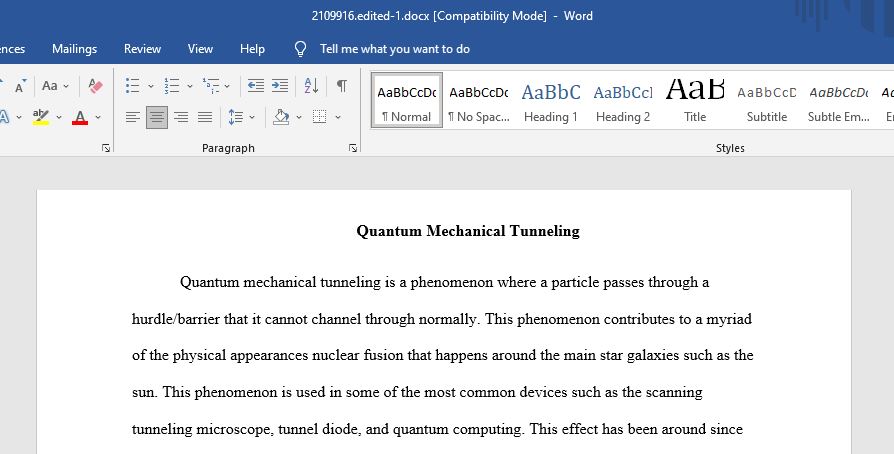Open the Line Spacing dropdown arrow
This screenshot has width=894, height=454.
(x=252, y=117)
